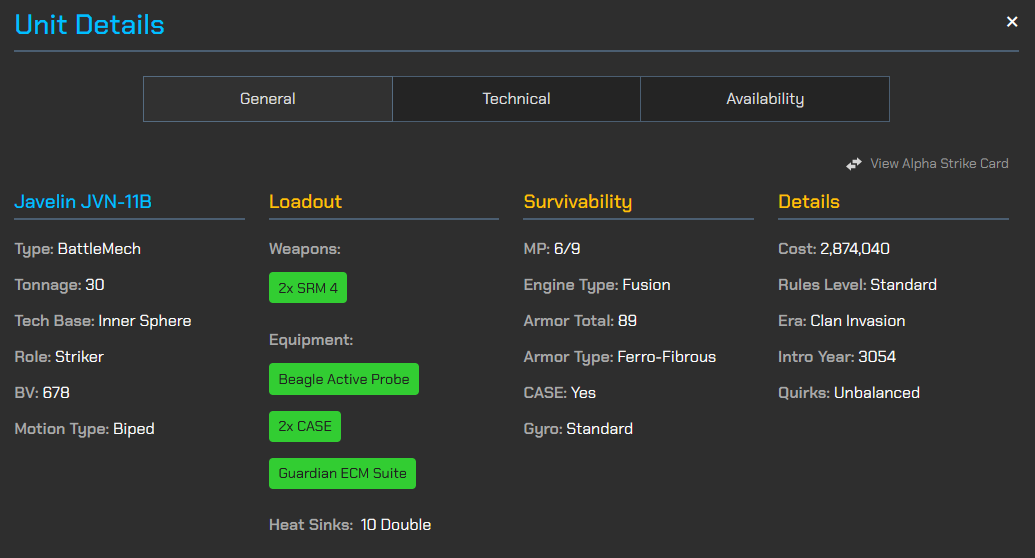This screenshot has height=558, width=1035.
Task: Select the Type: BattleMech line
Action: point(77,249)
